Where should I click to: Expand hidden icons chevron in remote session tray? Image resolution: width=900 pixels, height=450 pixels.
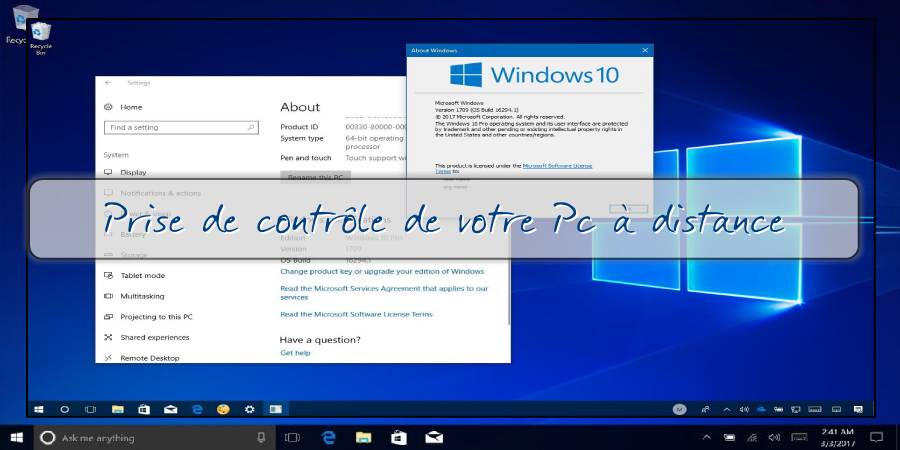(x=727, y=409)
